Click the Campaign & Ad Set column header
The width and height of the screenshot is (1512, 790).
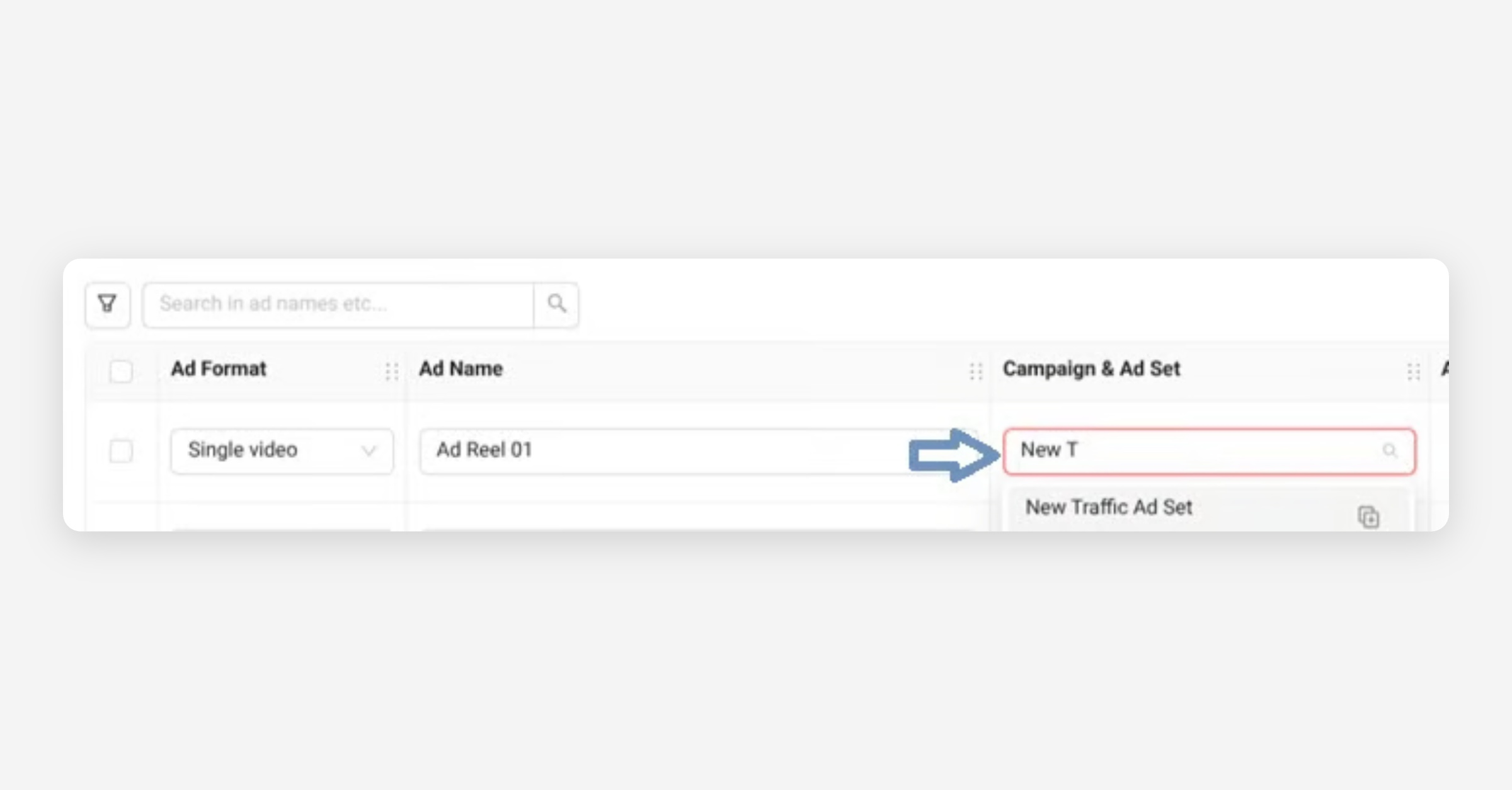tap(1091, 369)
